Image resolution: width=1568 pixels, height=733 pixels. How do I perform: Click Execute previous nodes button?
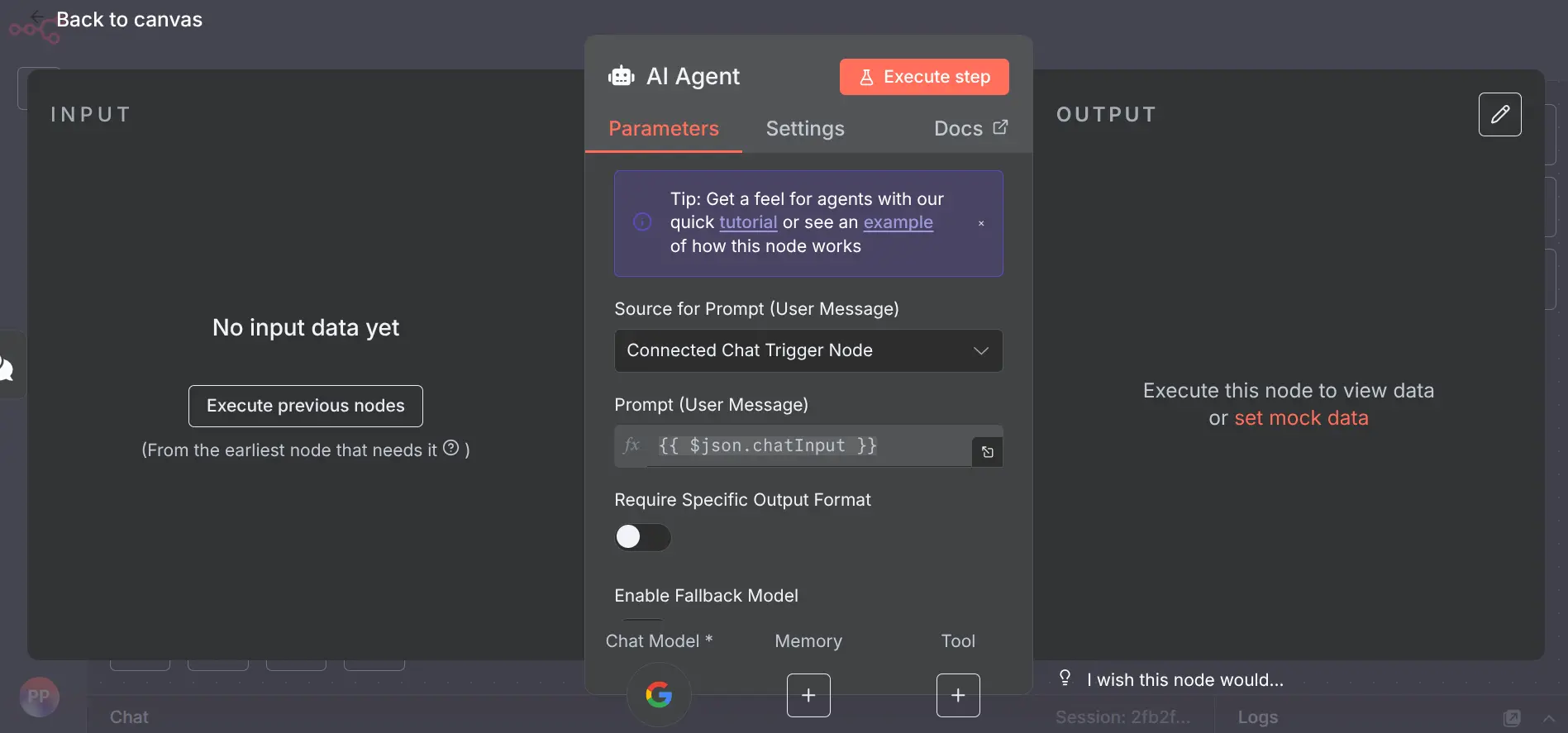[305, 406]
